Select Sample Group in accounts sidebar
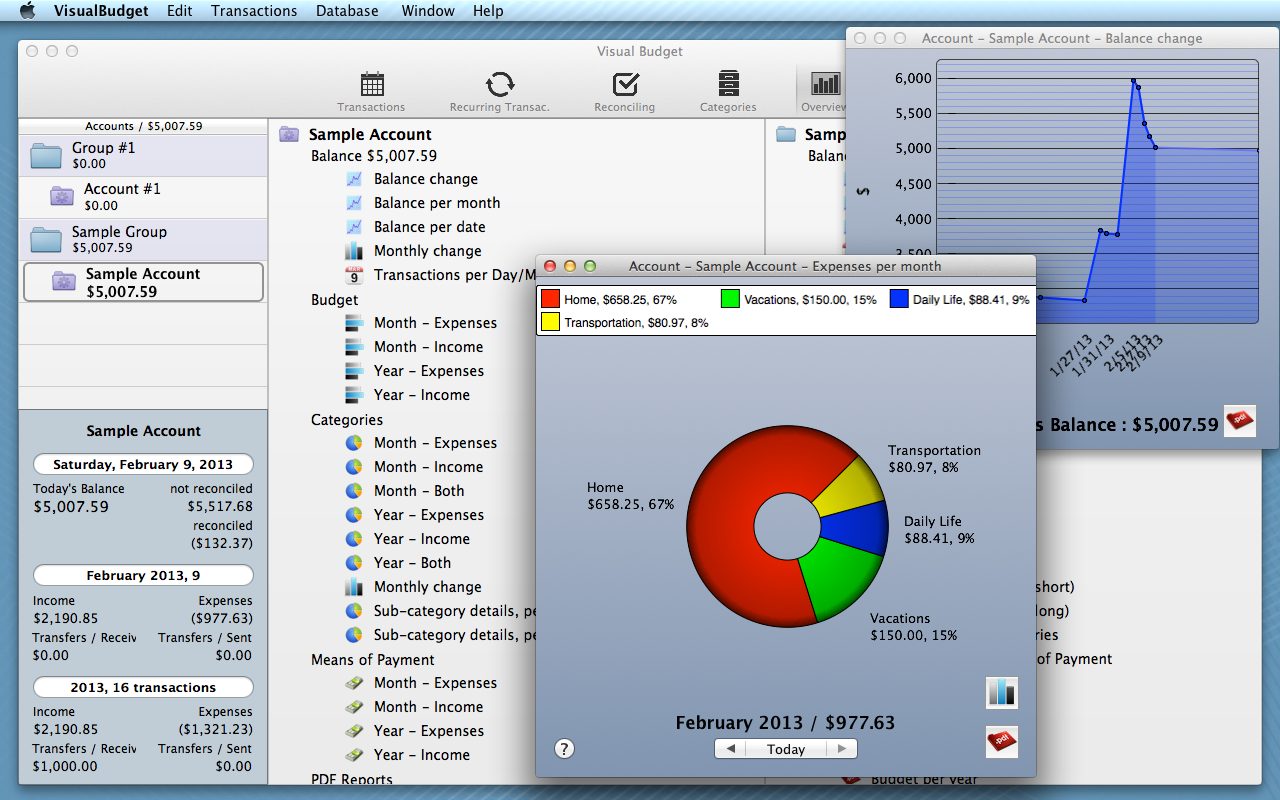Image resolution: width=1280 pixels, height=800 pixels. [143, 239]
